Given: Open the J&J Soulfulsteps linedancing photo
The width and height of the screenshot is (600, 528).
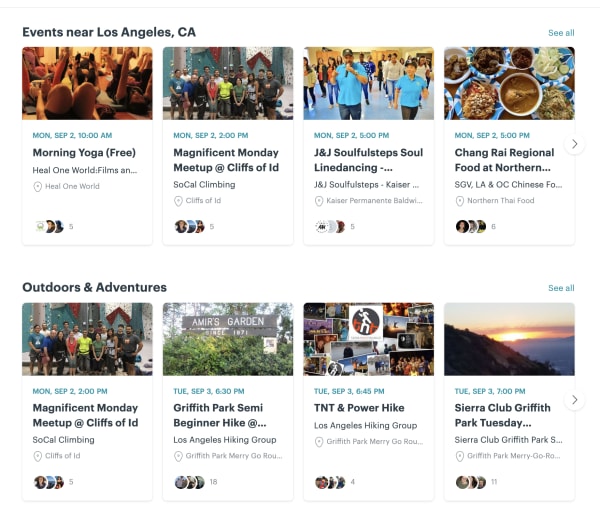Looking at the screenshot, I should click(368, 83).
